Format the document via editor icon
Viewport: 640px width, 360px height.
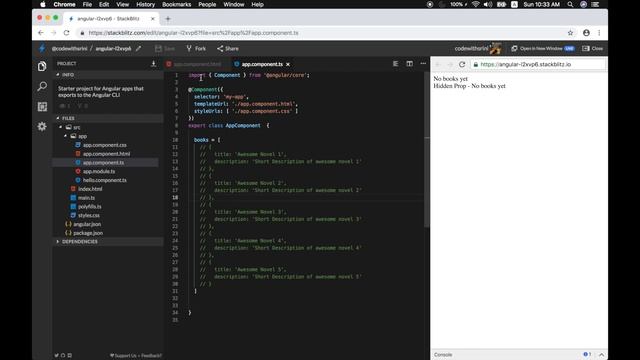coord(396,64)
